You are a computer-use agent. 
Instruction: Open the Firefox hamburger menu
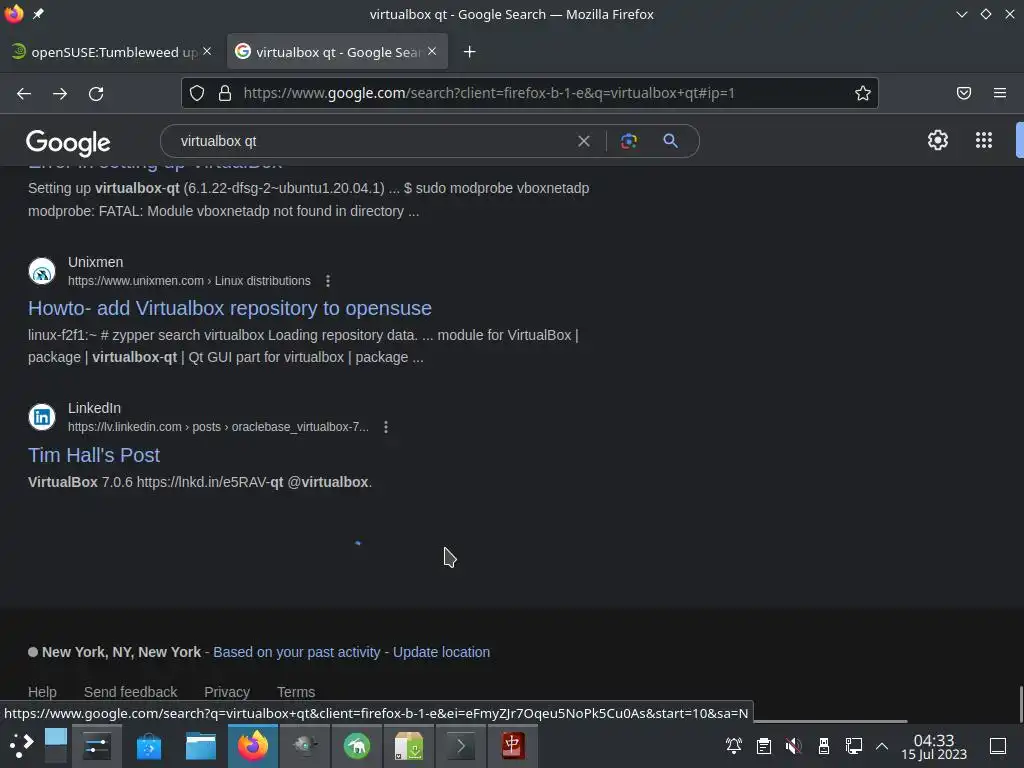[1000, 93]
